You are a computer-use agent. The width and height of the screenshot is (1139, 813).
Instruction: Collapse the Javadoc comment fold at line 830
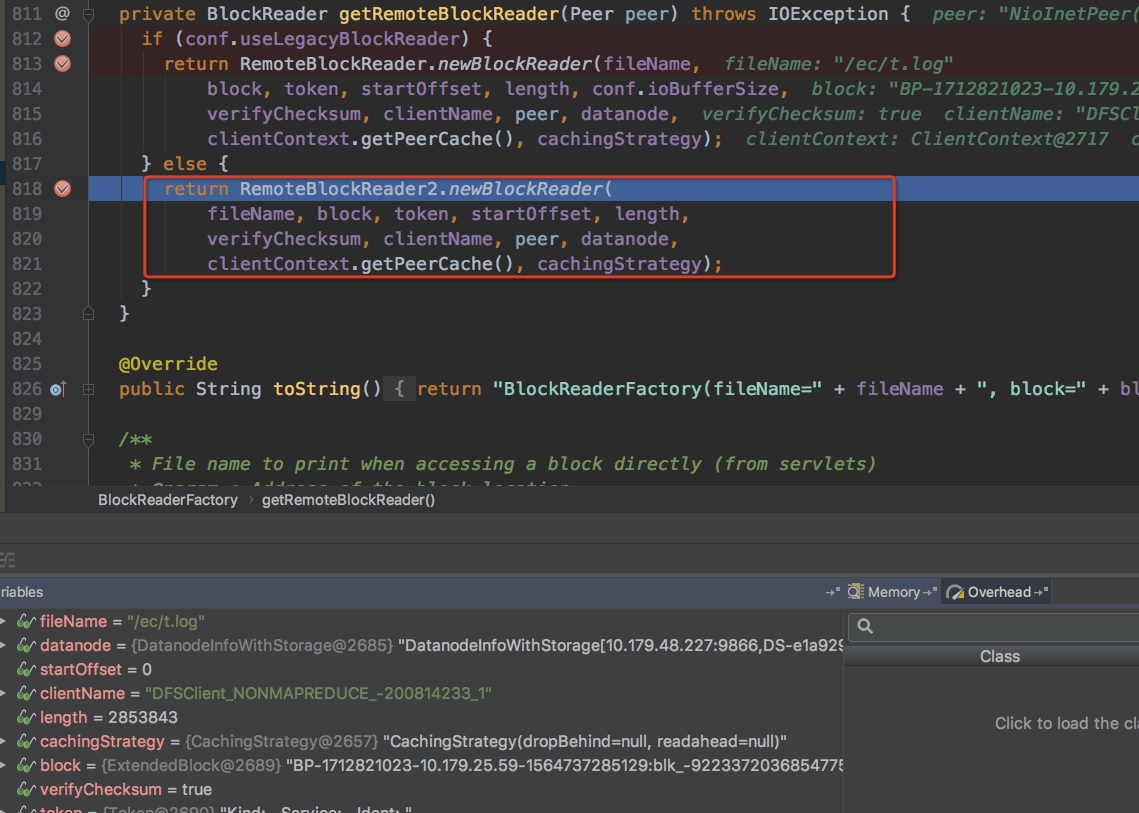pyautogui.click(x=89, y=439)
